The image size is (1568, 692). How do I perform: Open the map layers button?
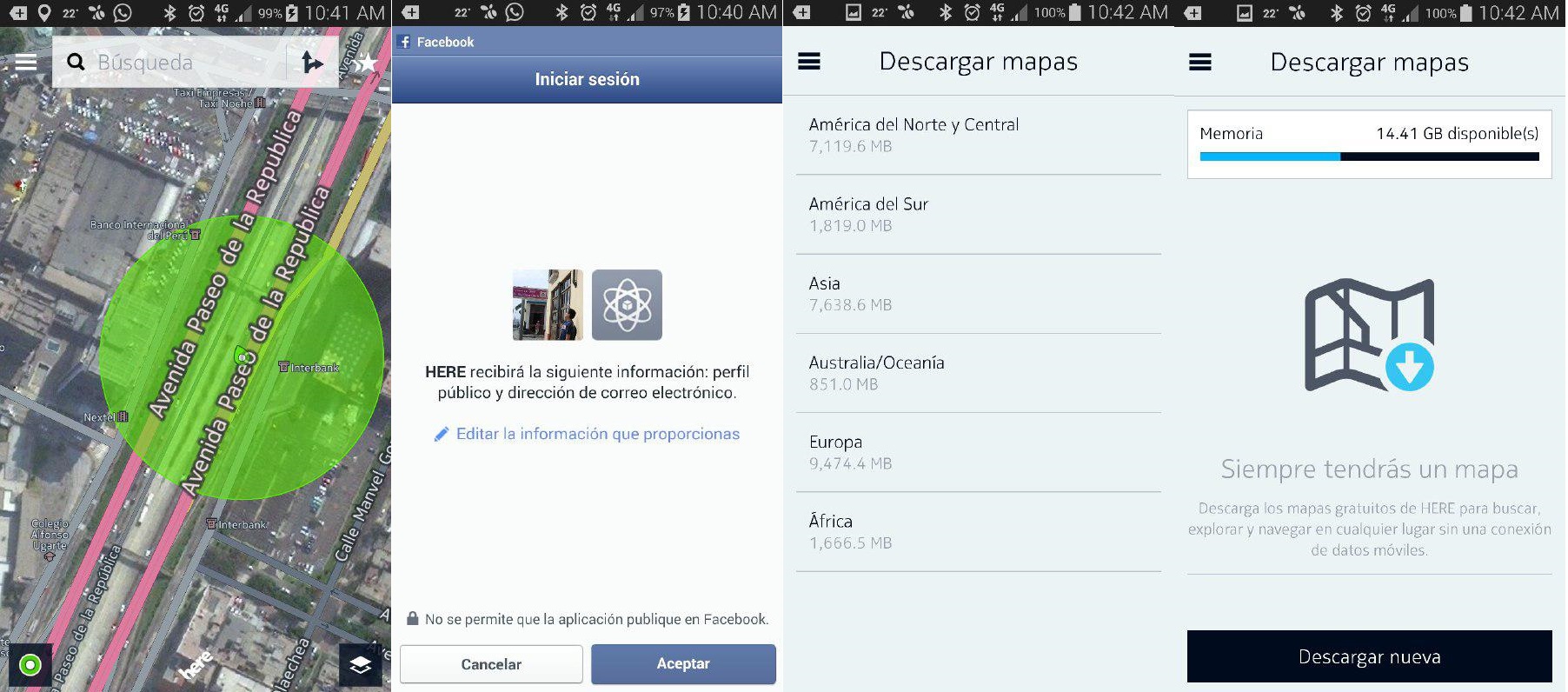pyautogui.click(x=361, y=665)
